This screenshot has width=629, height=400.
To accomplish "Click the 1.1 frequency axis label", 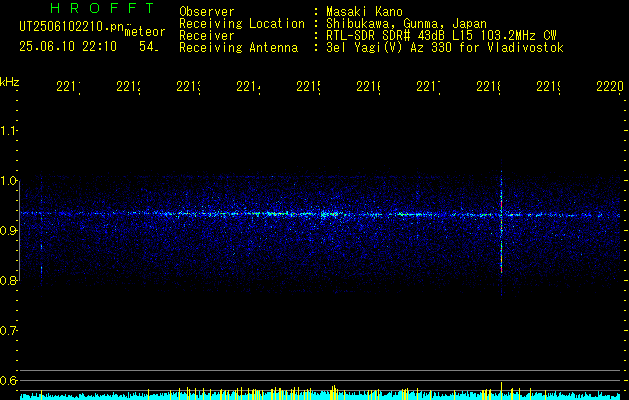I will [8, 130].
